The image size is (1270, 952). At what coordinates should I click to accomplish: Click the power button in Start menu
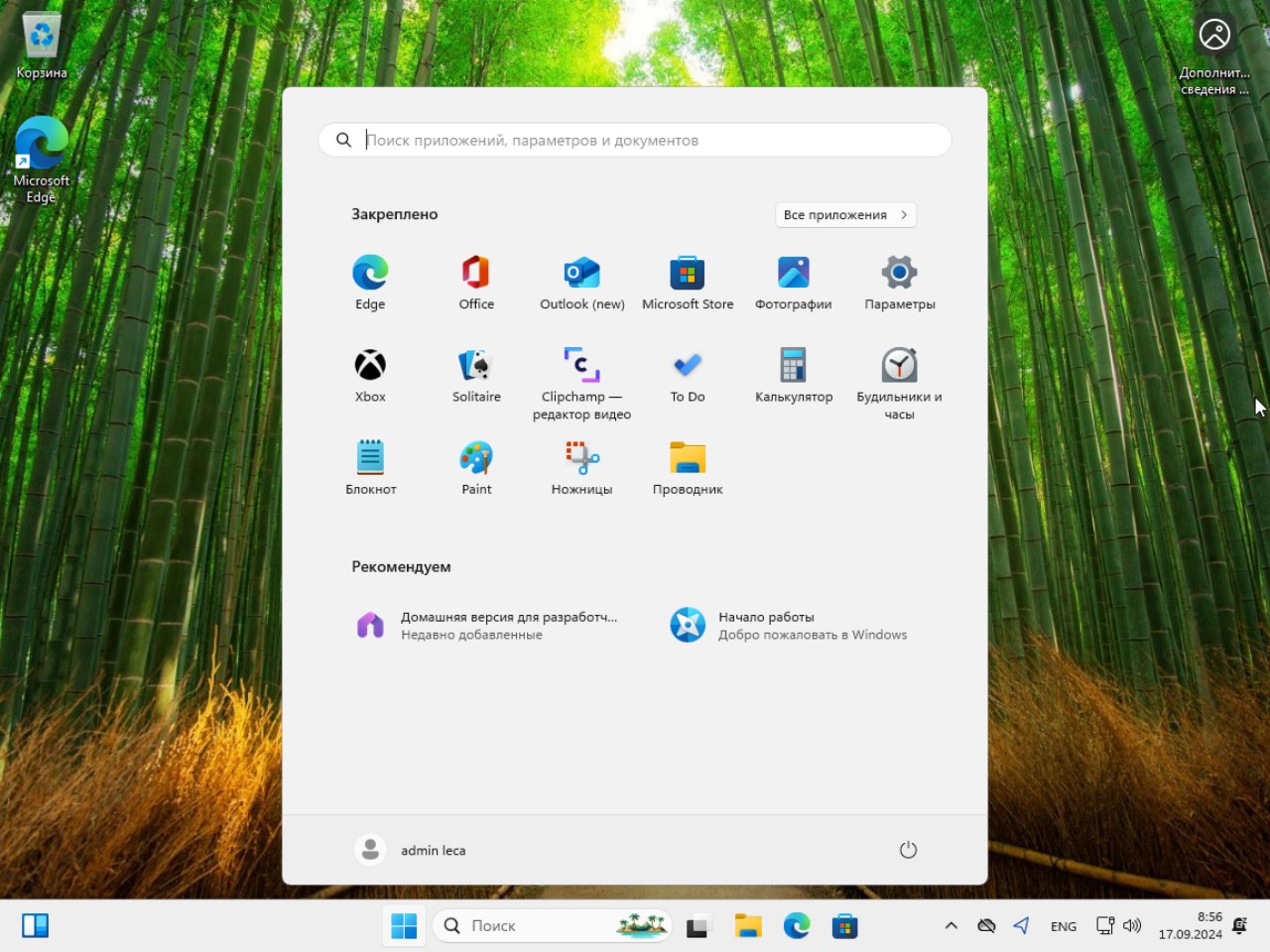(x=908, y=850)
